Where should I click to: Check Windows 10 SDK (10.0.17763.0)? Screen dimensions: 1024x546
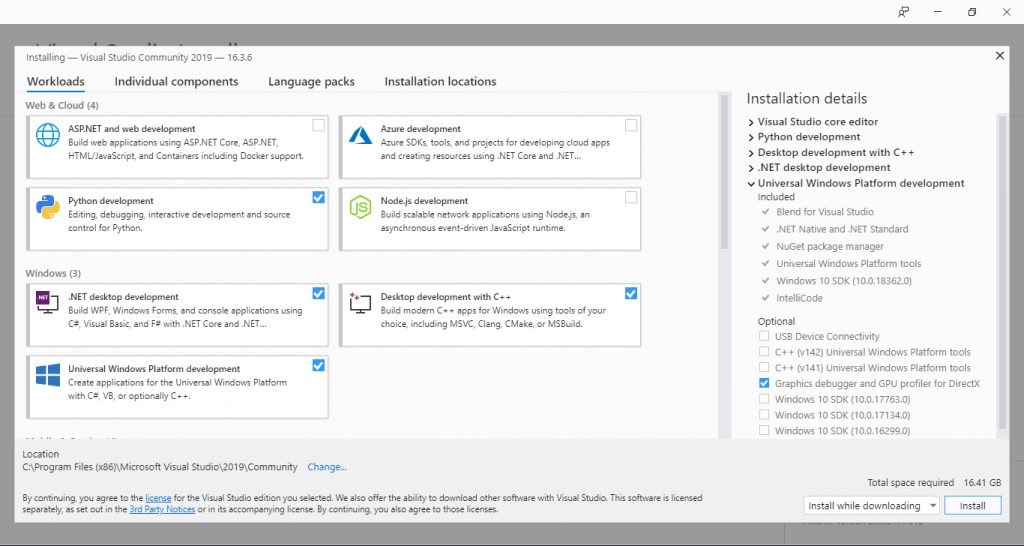coord(764,399)
